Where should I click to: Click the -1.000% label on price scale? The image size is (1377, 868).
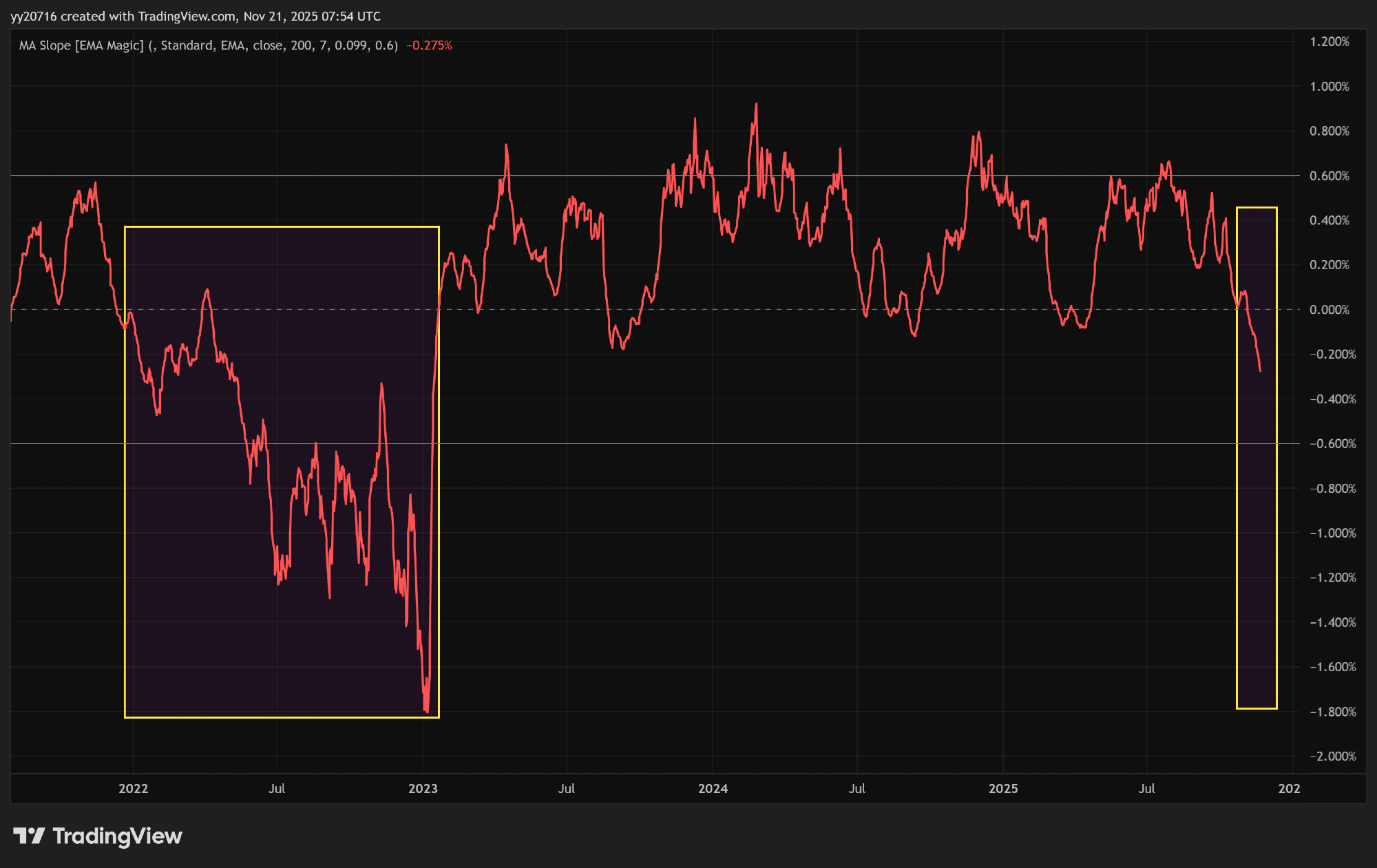[1332, 533]
